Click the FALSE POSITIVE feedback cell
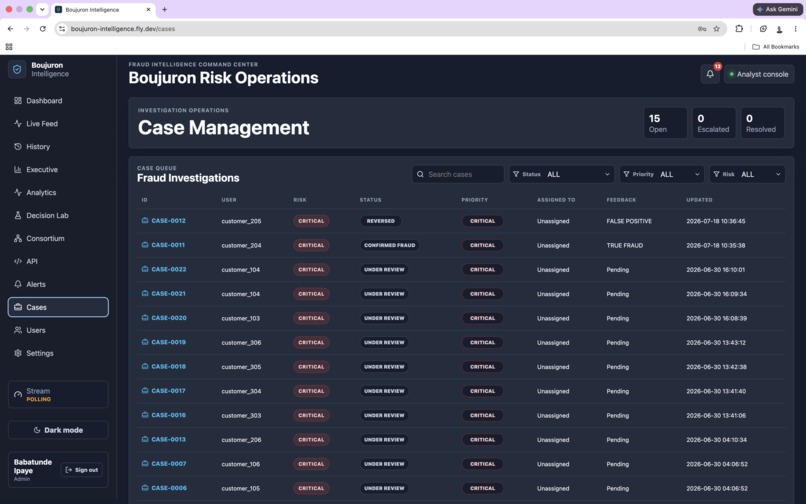This screenshot has width=806, height=504. click(629, 221)
